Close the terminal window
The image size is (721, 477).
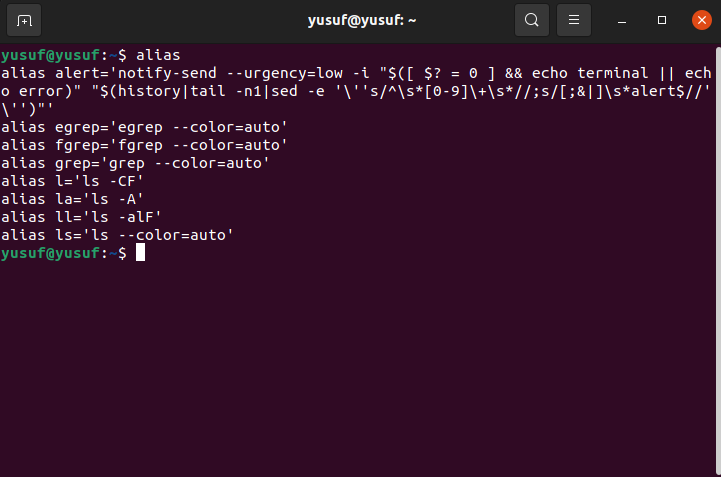click(x=702, y=20)
